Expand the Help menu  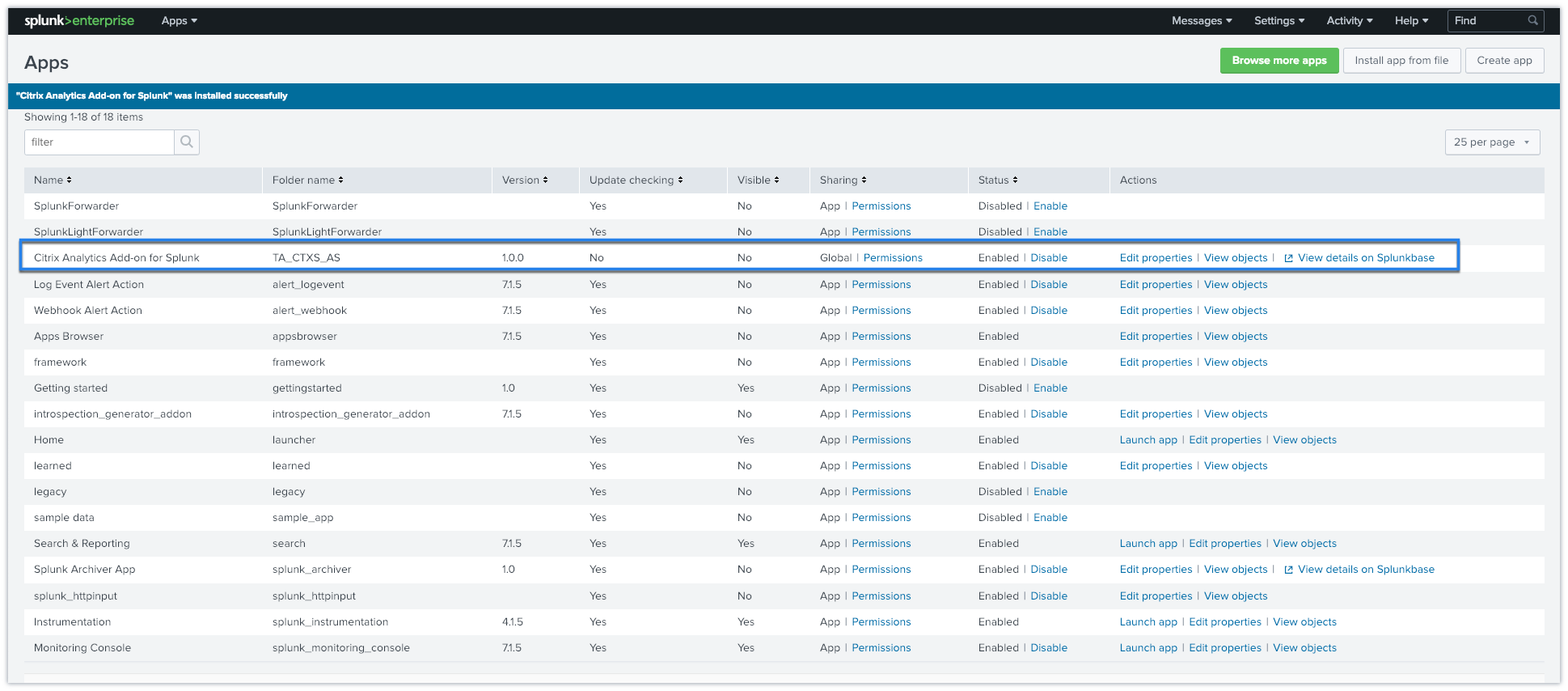[x=1412, y=20]
